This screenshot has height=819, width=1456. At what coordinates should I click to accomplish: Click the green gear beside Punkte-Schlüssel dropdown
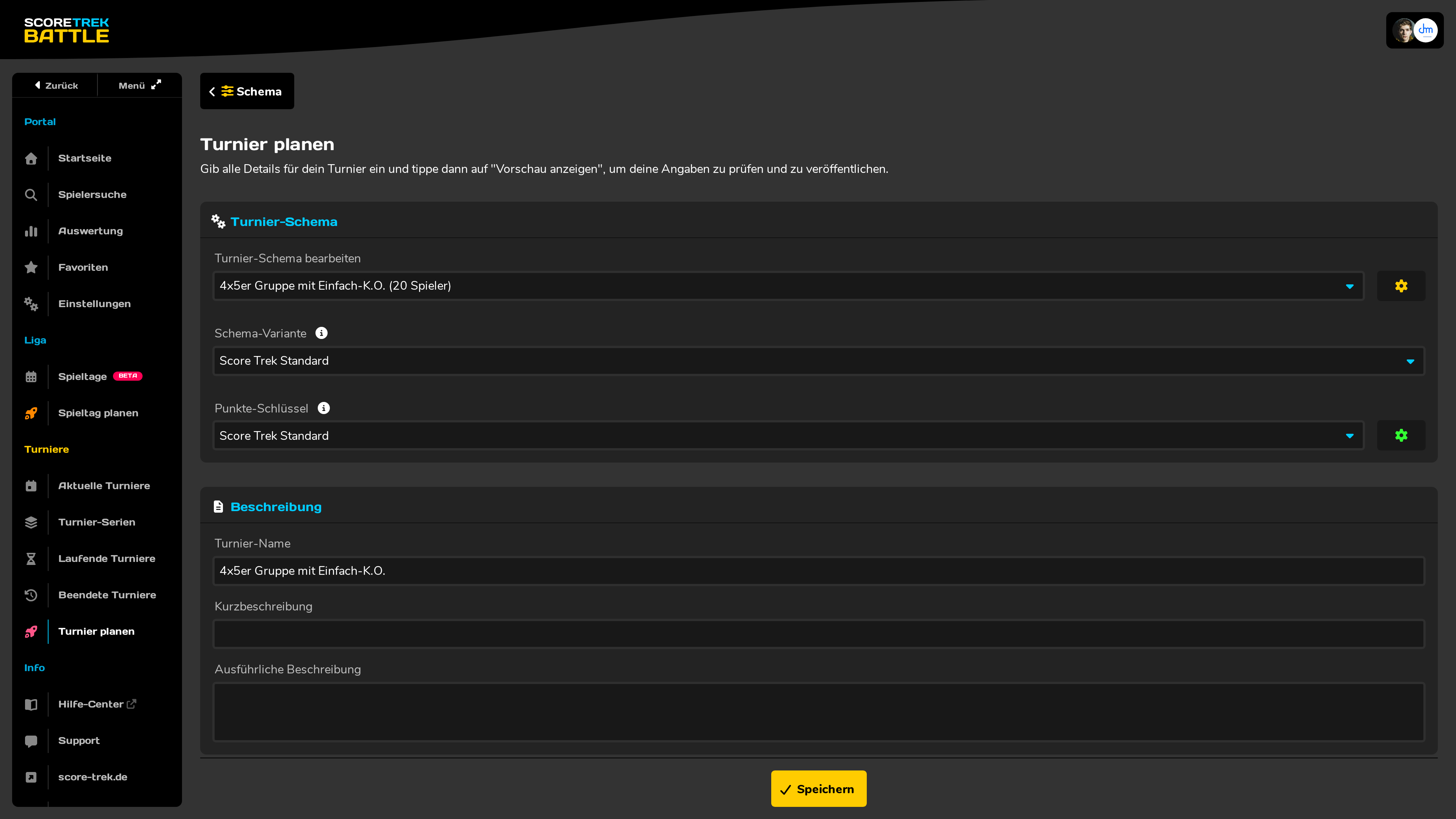1401,436
